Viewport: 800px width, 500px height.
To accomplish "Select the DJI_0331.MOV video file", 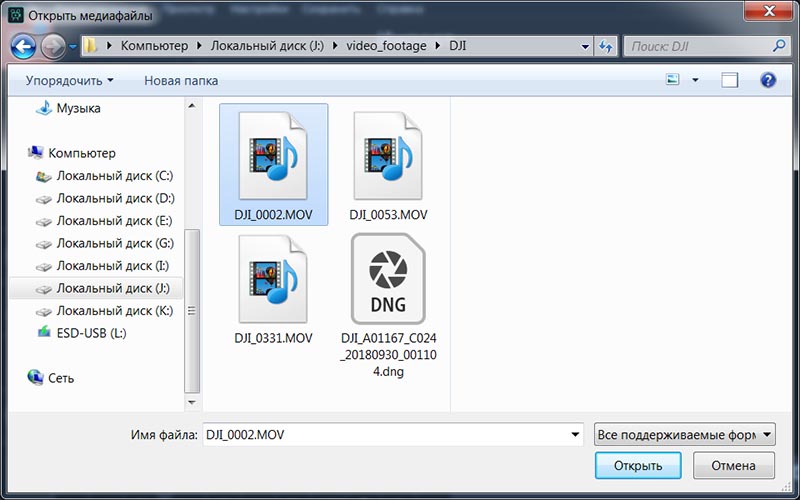I will [x=273, y=289].
